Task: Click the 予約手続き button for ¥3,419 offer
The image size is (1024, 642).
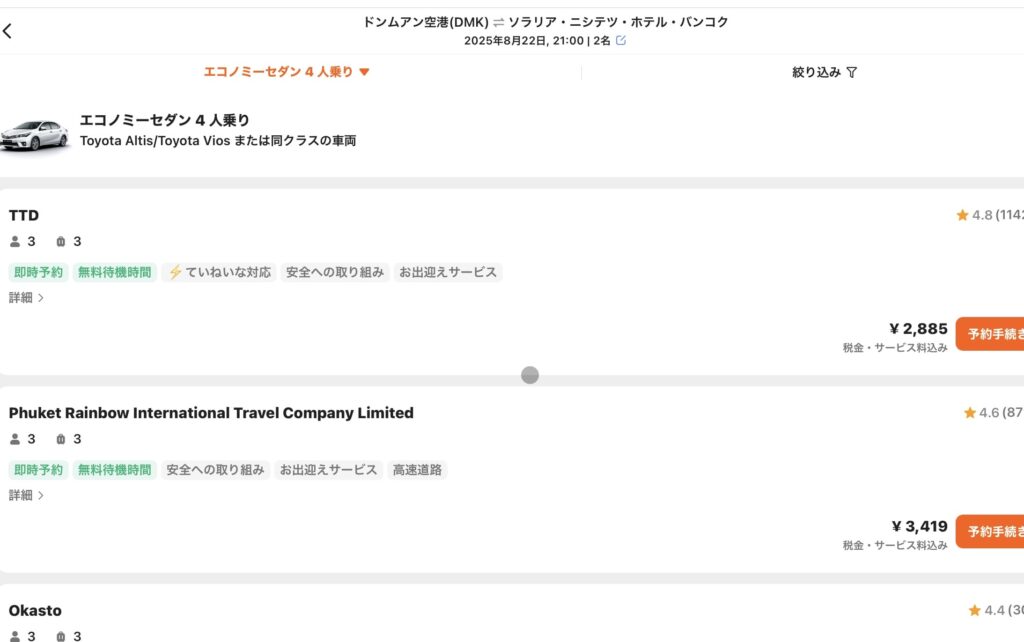Action: click(990, 532)
